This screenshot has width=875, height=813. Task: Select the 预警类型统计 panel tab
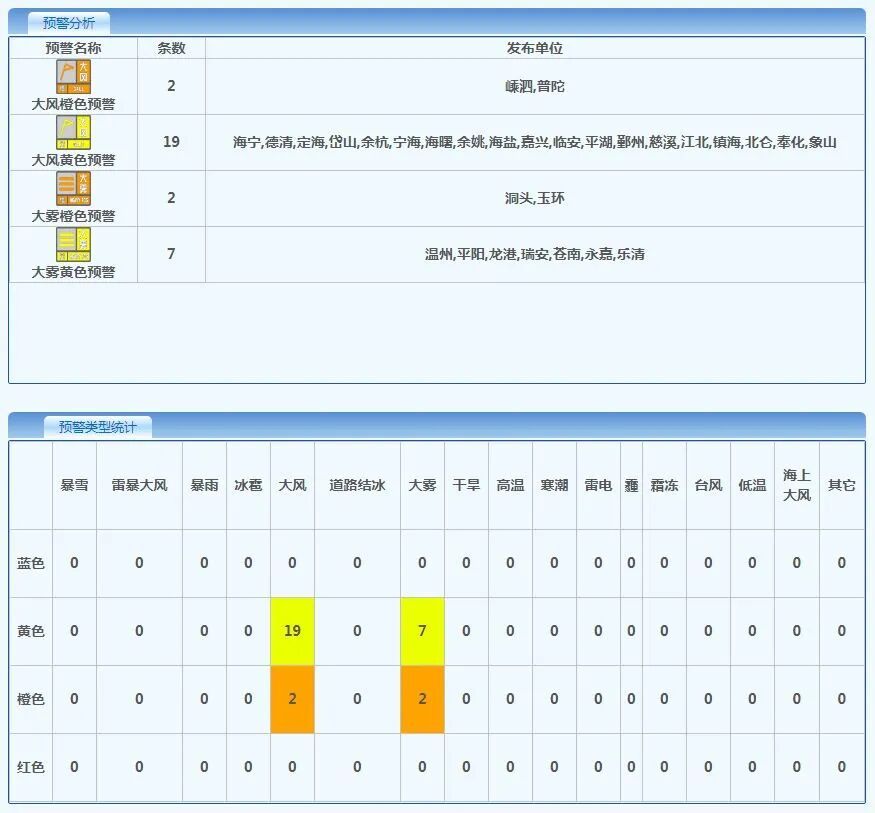tap(98, 427)
